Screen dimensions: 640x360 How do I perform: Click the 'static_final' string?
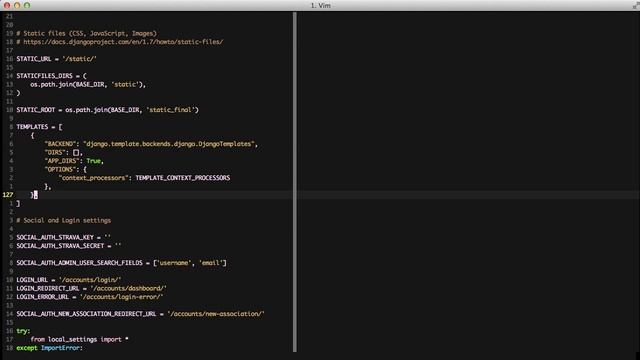coord(170,110)
